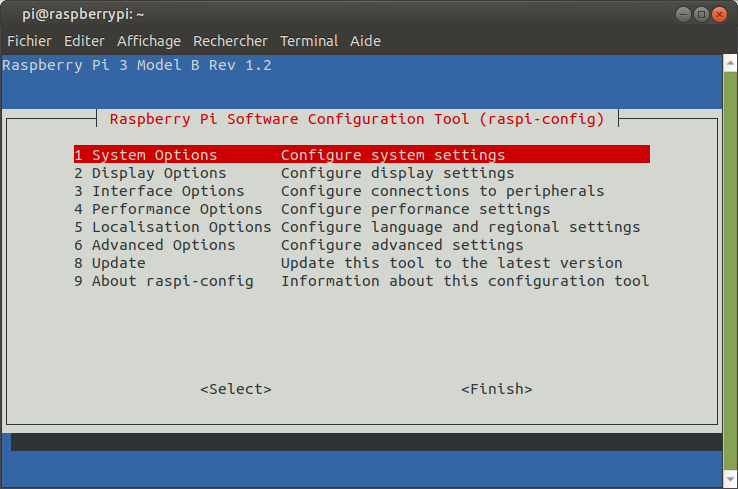Click the raspi-config dialog title text
This screenshot has height=489, width=738.
click(x=357, y=119)
